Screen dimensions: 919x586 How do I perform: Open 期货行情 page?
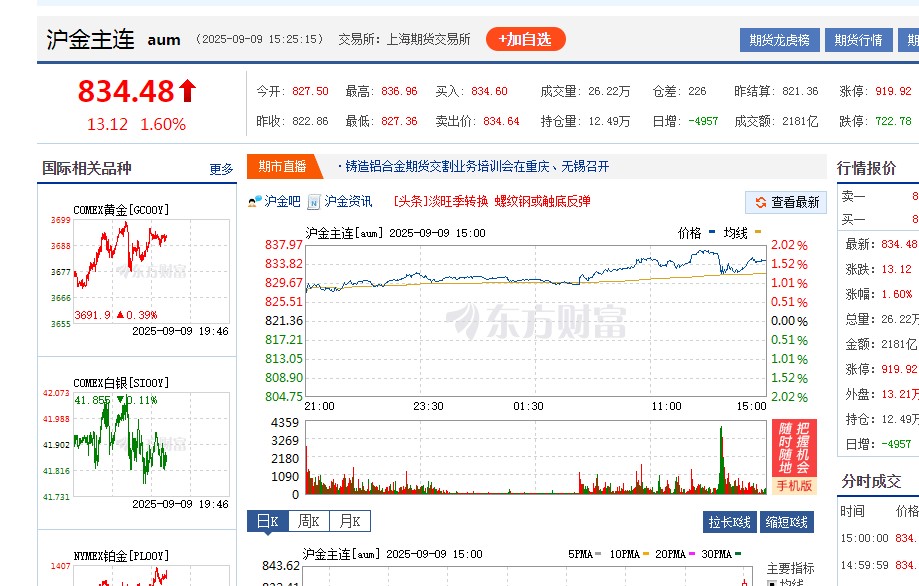(859, 40)
